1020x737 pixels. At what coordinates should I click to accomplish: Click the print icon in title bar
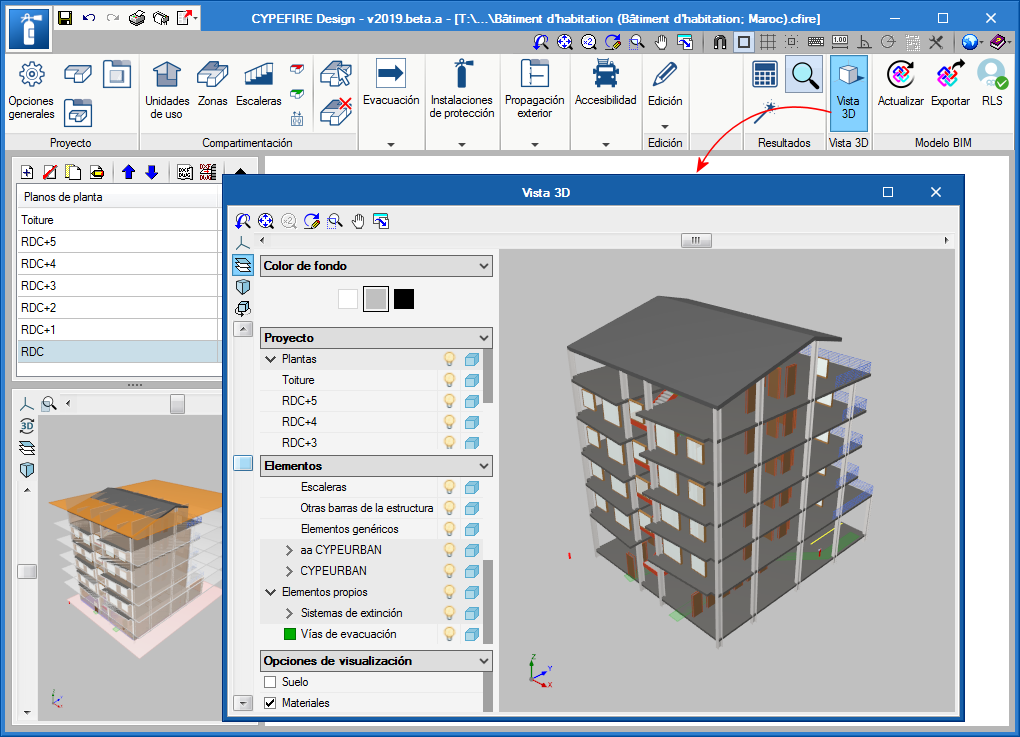[137, 18]
